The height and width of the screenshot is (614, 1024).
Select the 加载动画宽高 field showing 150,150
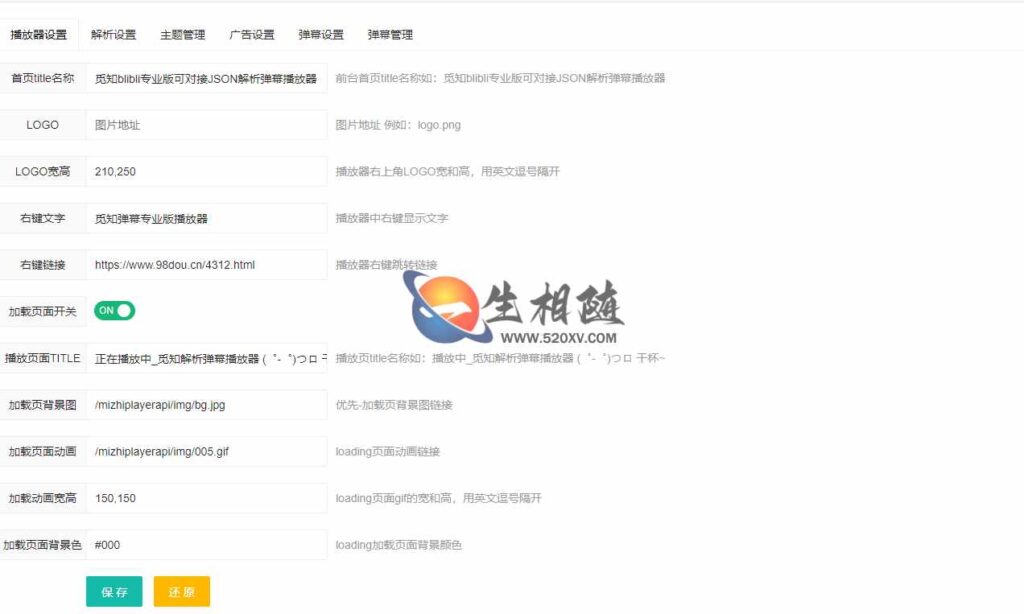click(x=205, y=498)
